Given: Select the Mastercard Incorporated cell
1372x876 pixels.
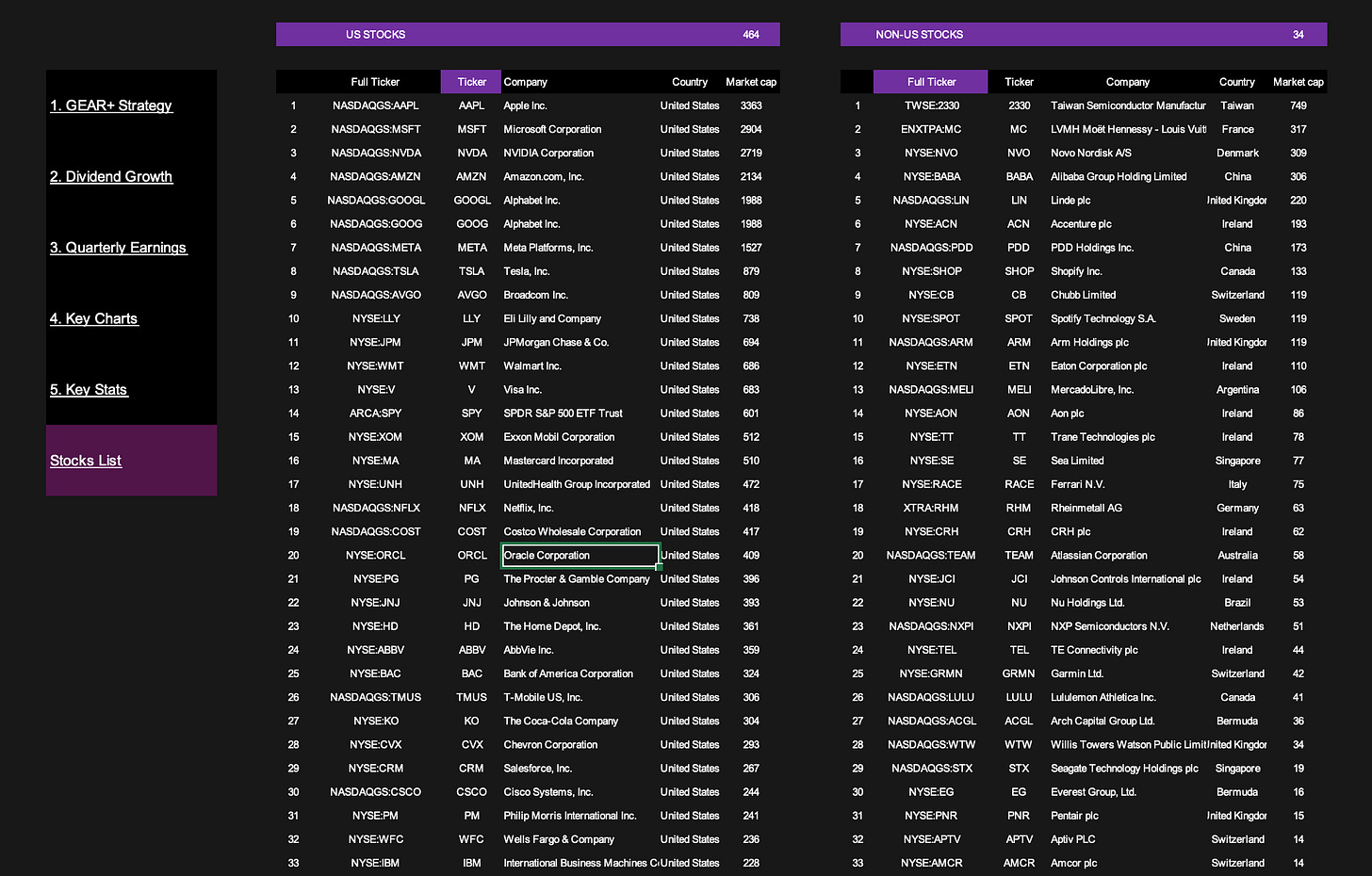Looking at the screenshot, I should point(558,461).
